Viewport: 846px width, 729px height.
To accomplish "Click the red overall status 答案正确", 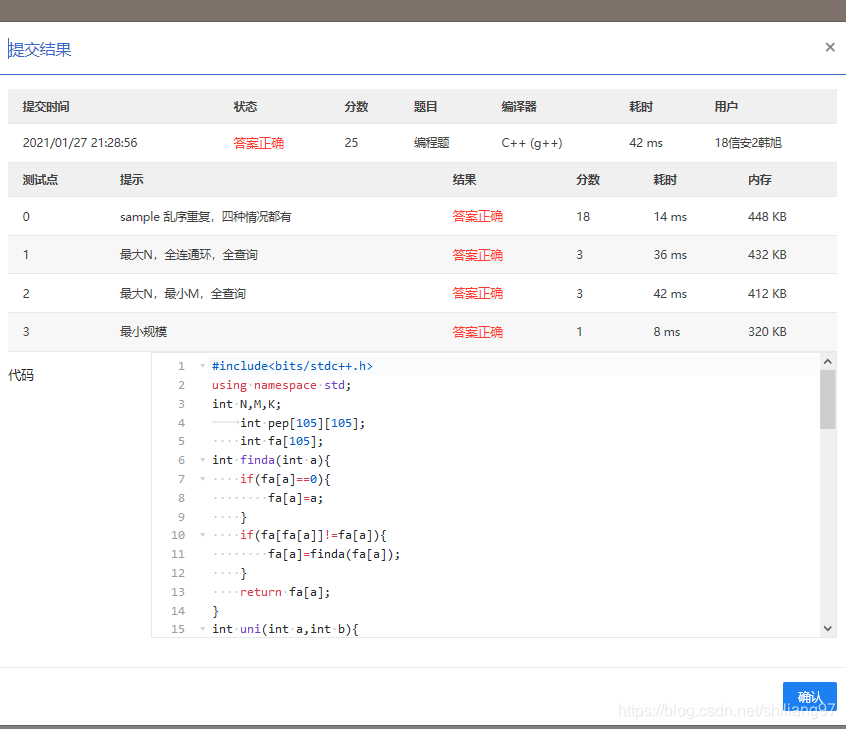I will 258,142.
